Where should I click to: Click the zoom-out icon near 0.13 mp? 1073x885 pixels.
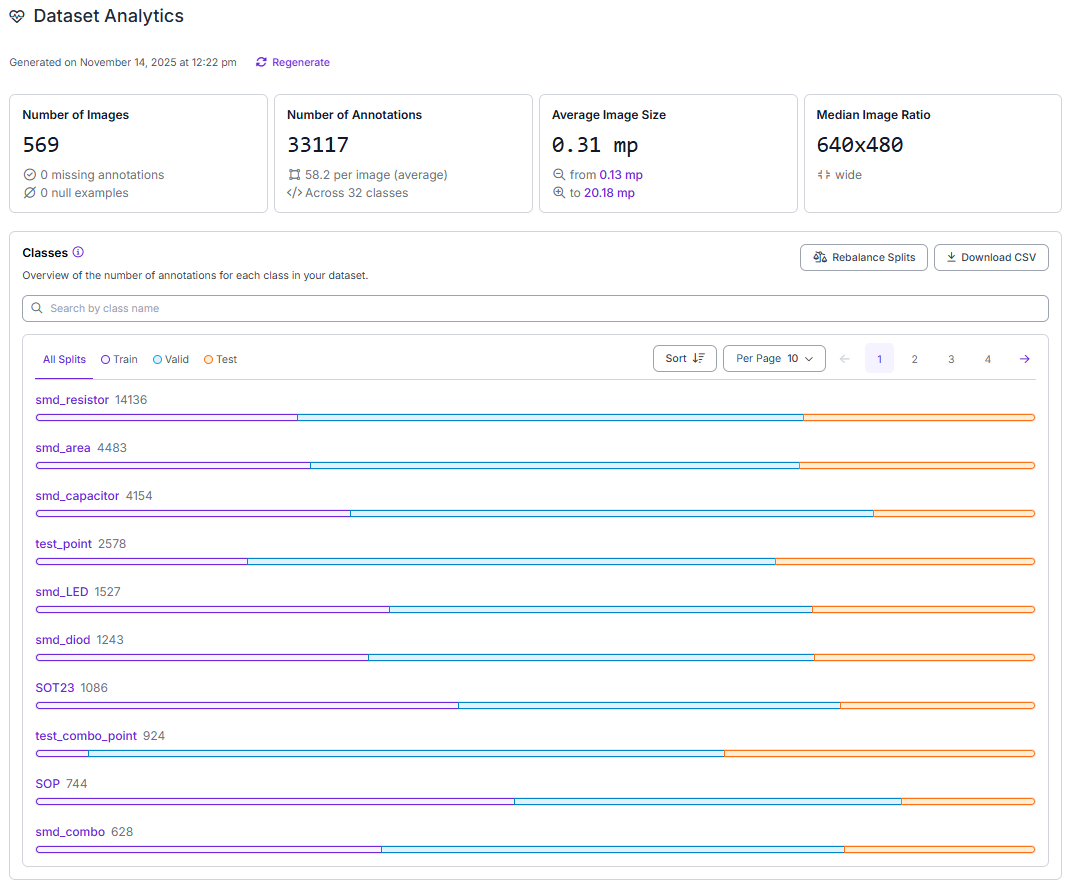559,175
